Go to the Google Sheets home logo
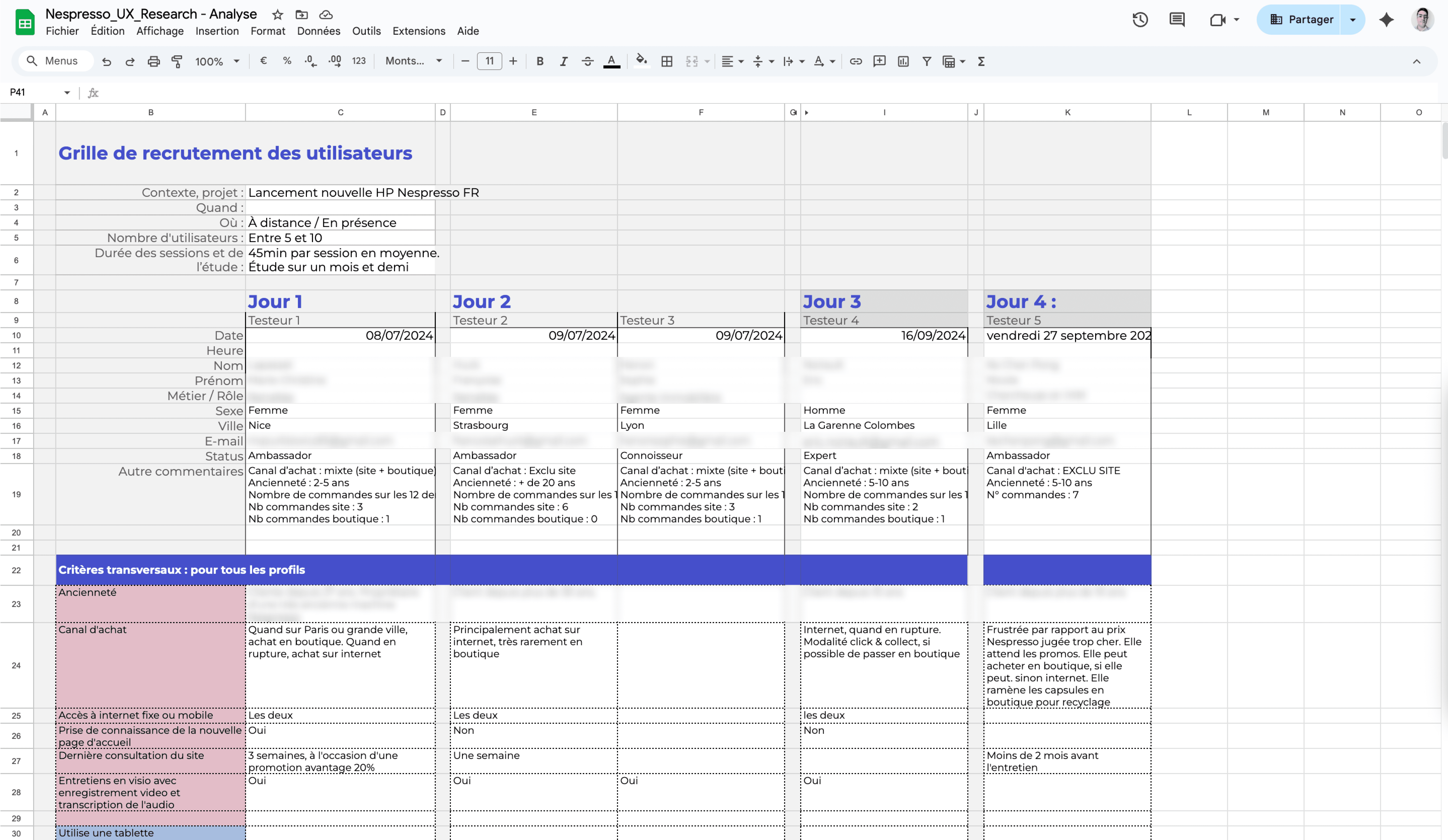 point(25,22)
